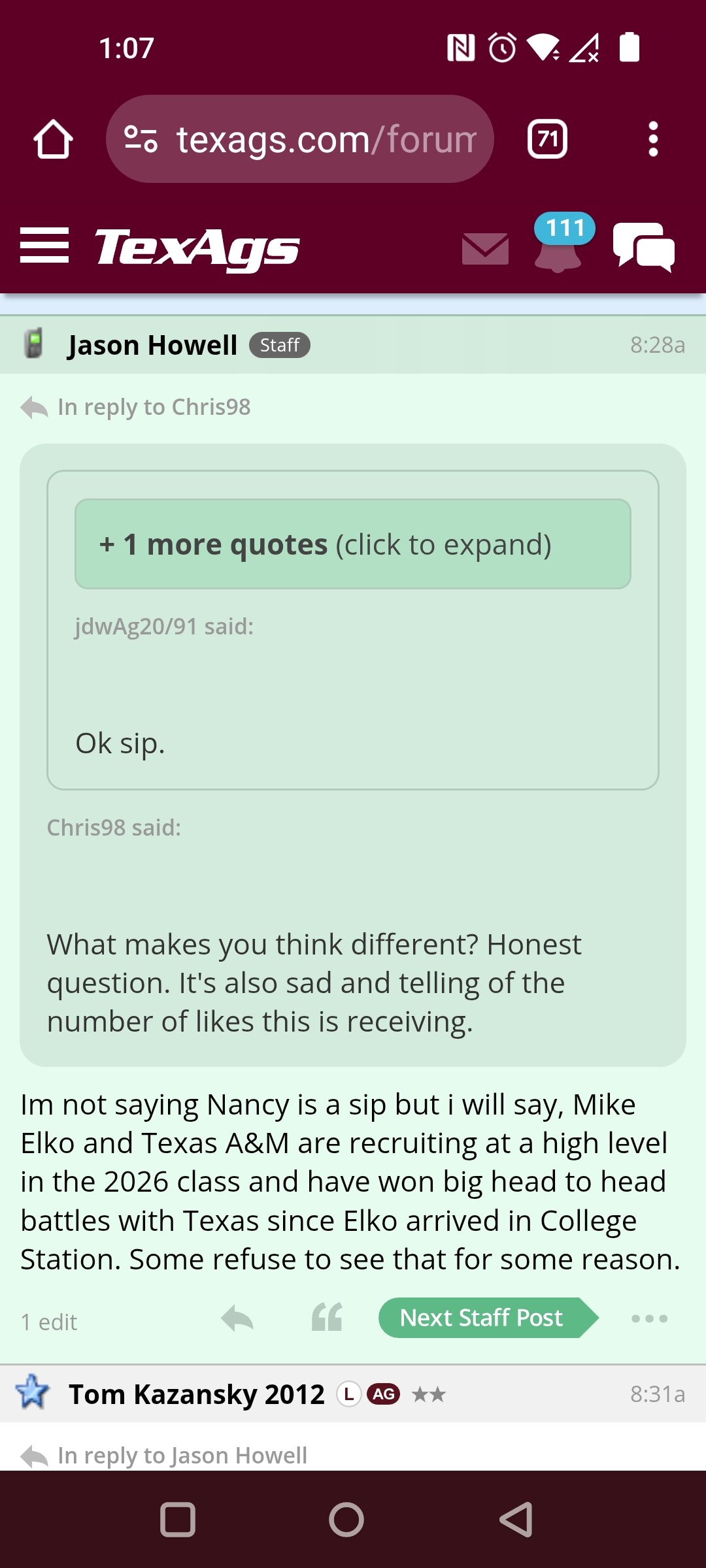
Task: Jump to the Next Staff Post
Action: (488, 1318)
